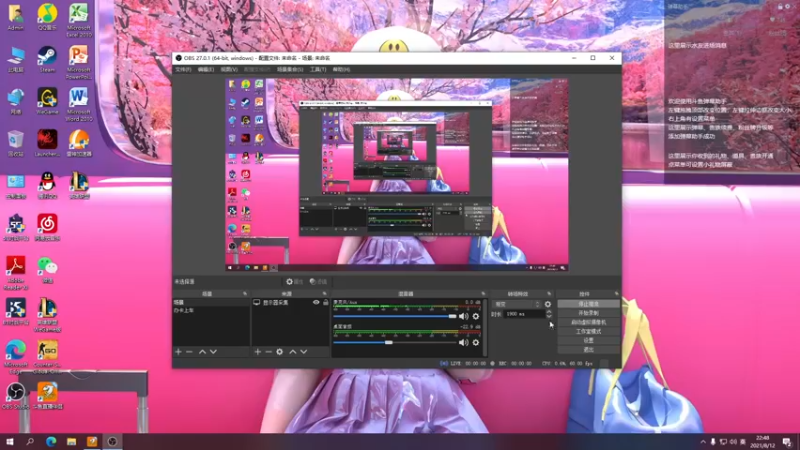The height and width of the screenshot is (450, 800).
Task: Mute the microphone track speaker icon
Action: (463, 316)
